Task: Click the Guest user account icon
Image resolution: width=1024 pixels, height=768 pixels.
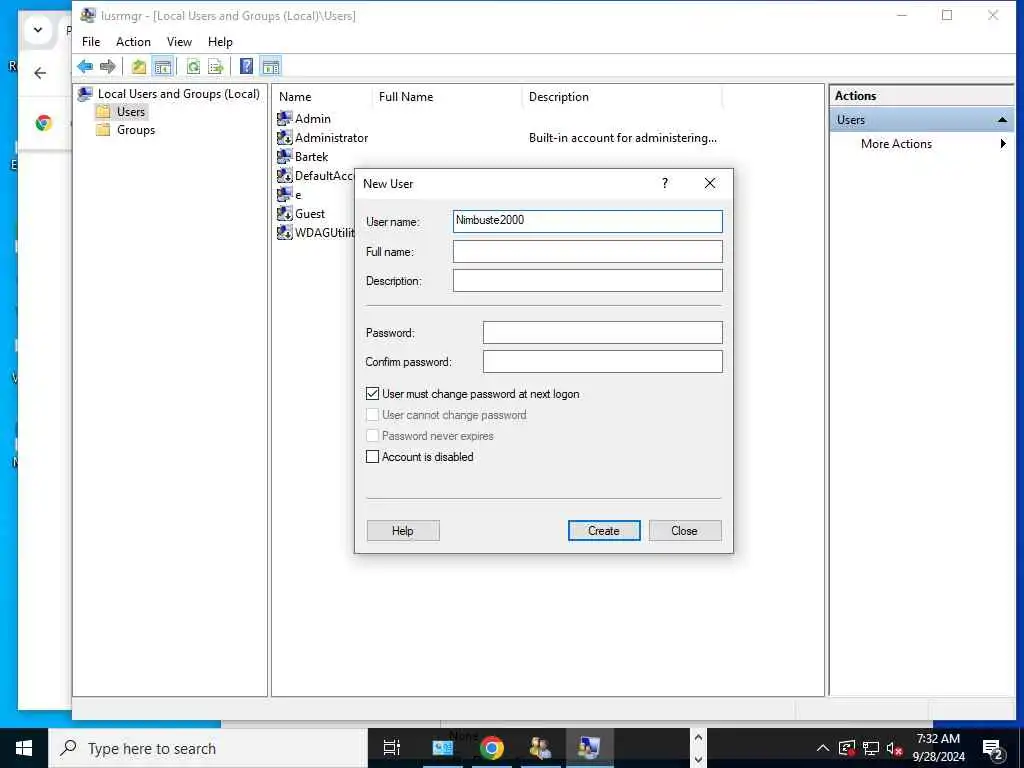Action: [x=284, y=213]
